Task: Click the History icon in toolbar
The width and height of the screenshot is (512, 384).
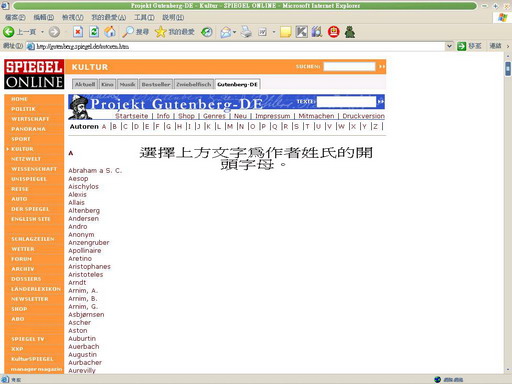Action: pyautogui.click(x=207, y=32)
